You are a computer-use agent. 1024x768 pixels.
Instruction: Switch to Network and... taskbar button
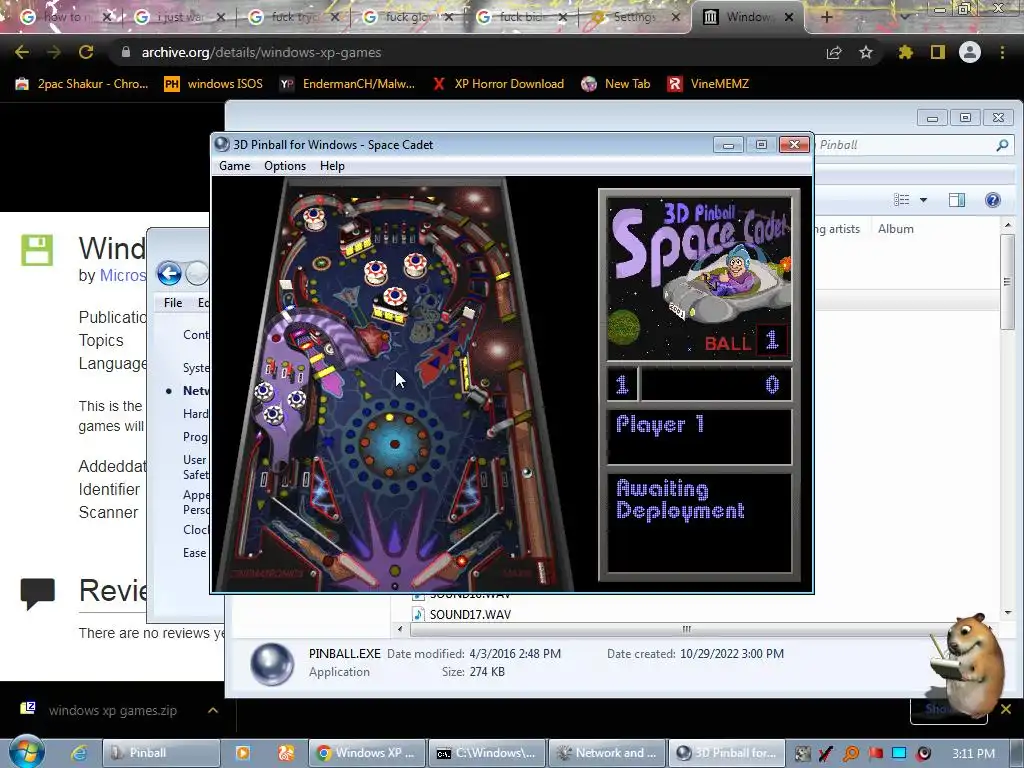[x=607, y=753]
